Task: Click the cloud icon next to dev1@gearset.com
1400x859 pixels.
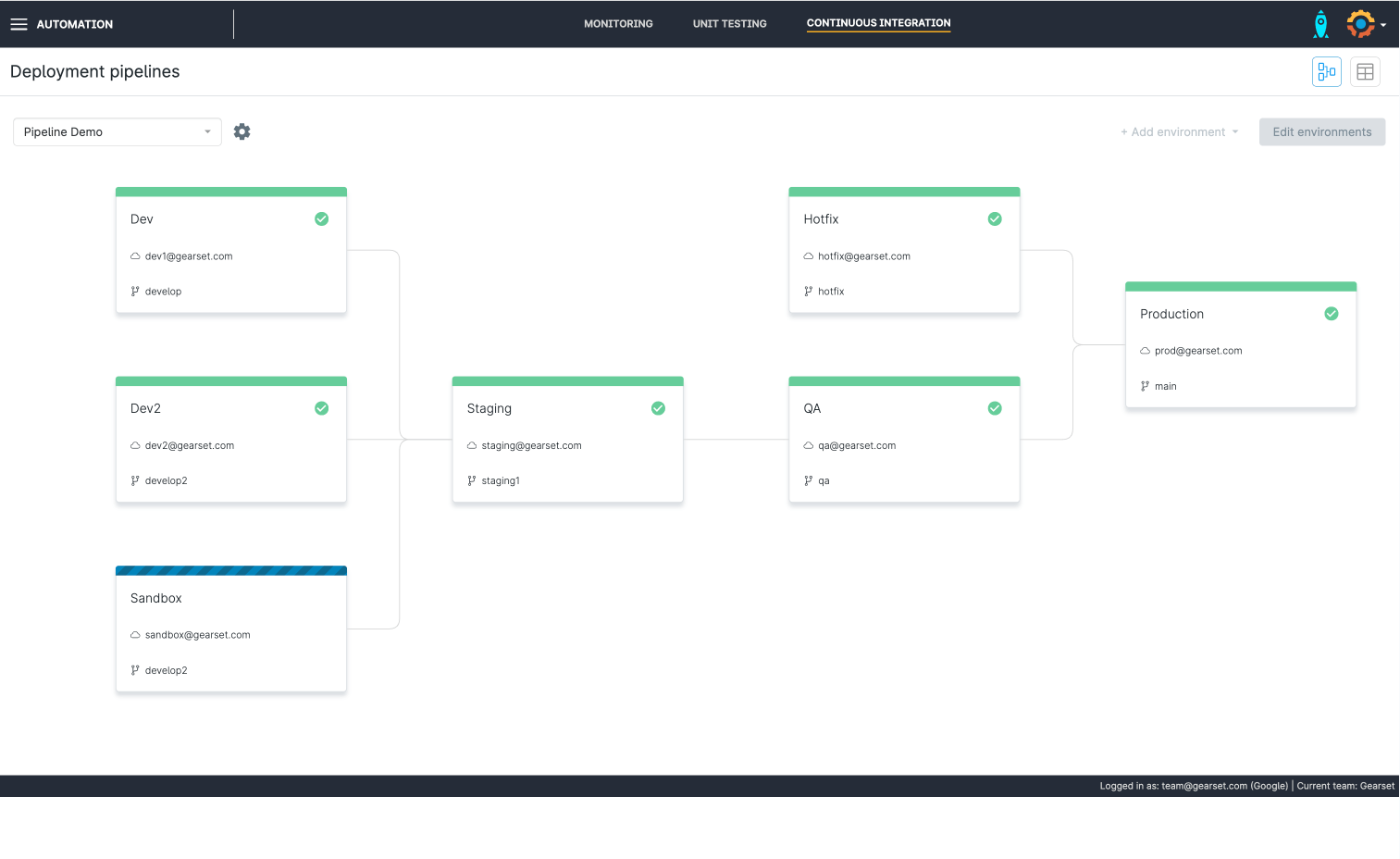Action: (135, 256)
